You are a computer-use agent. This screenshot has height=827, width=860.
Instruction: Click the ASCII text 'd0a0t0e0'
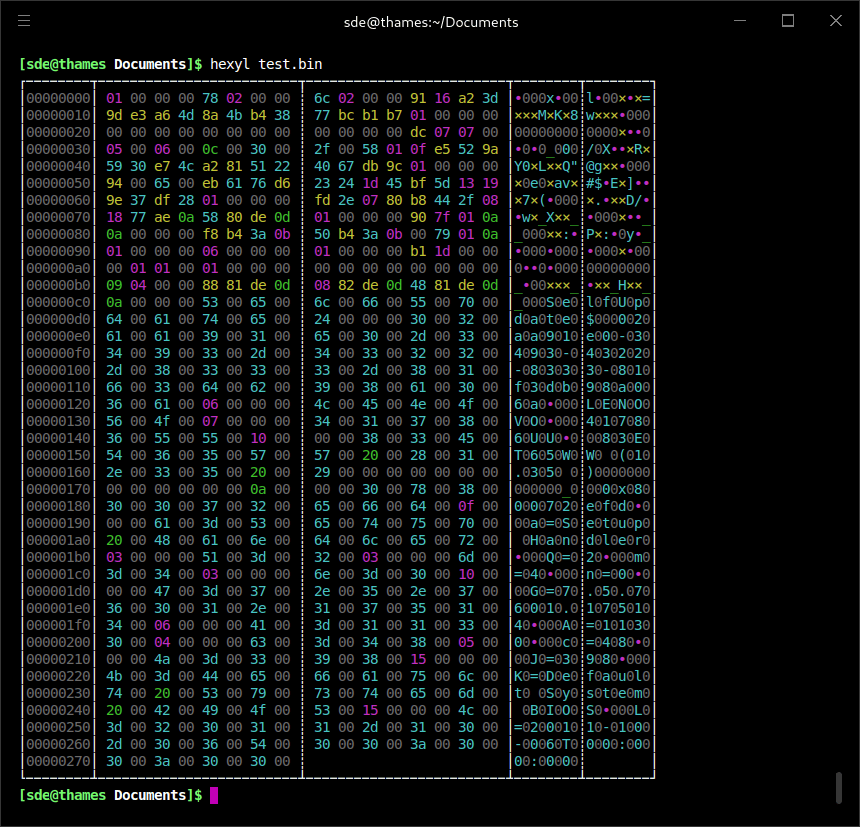click(x=546, y=319)
